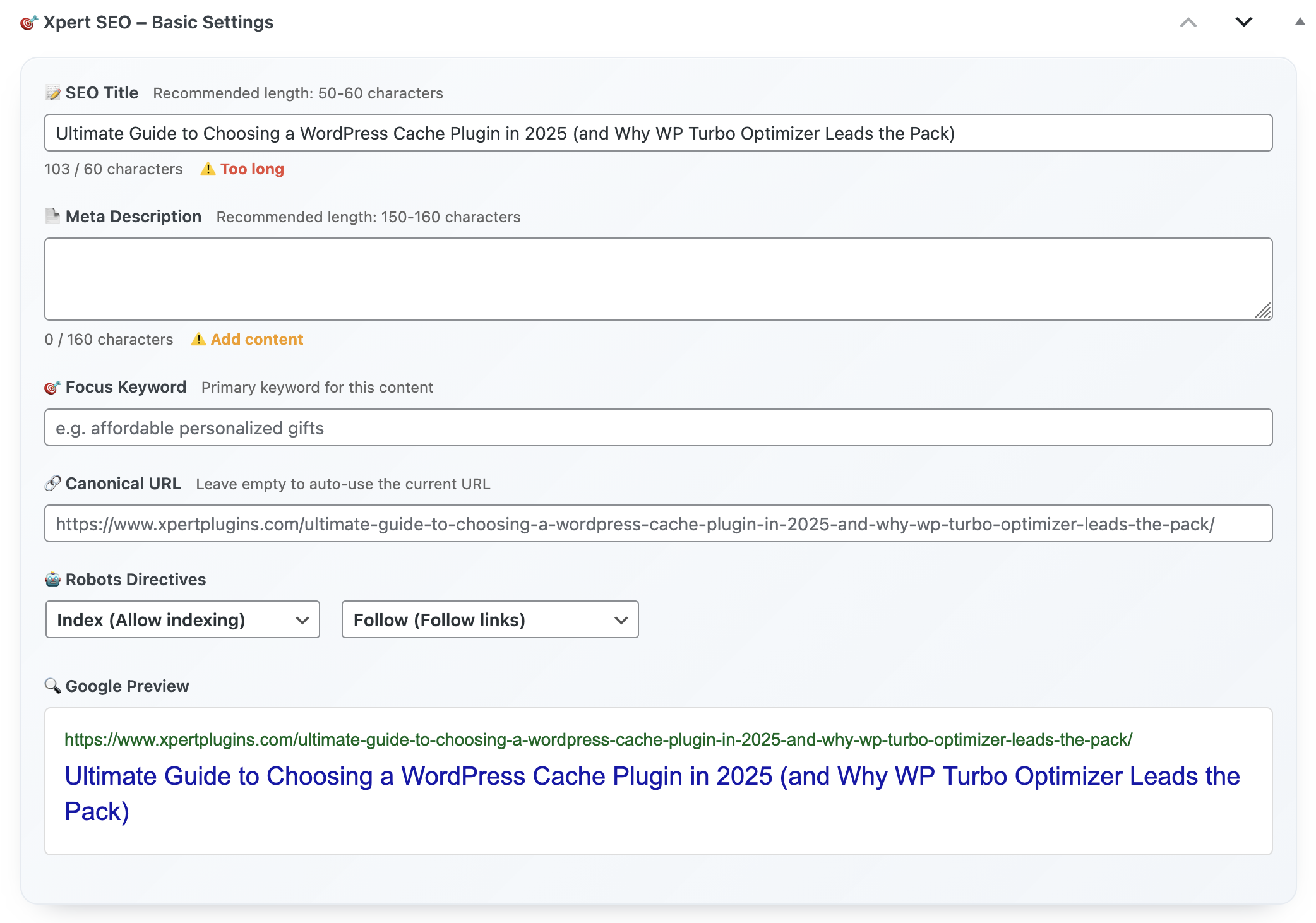Click the Focus Keyword label

tap(126, 387)
